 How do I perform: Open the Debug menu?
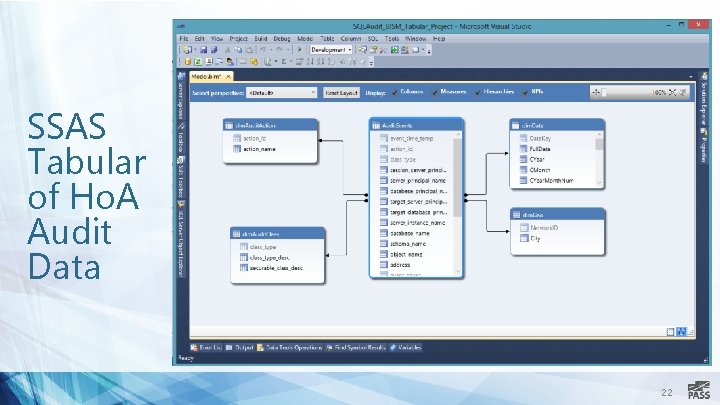(282, 39)
